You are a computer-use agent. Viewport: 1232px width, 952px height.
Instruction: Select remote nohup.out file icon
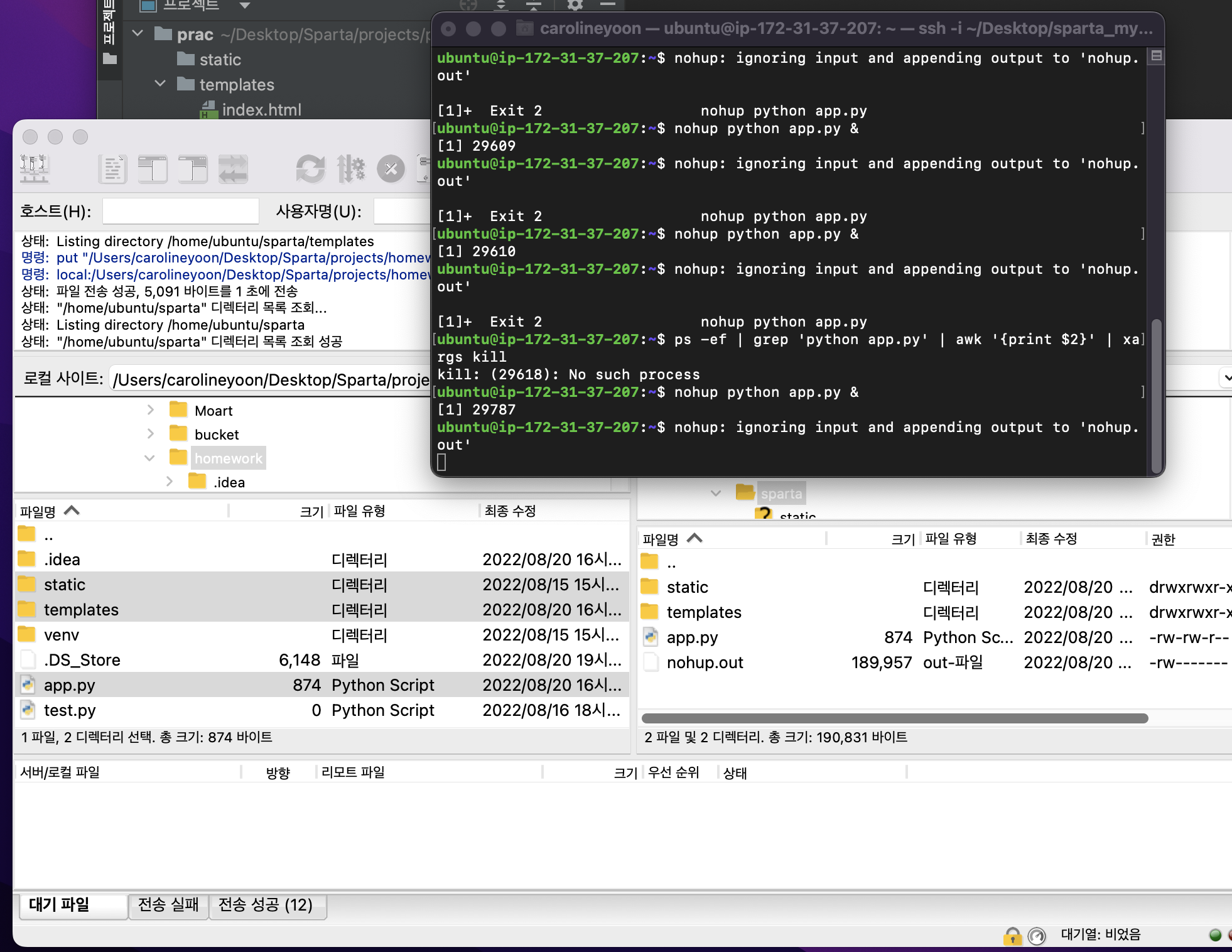point(650,662)
